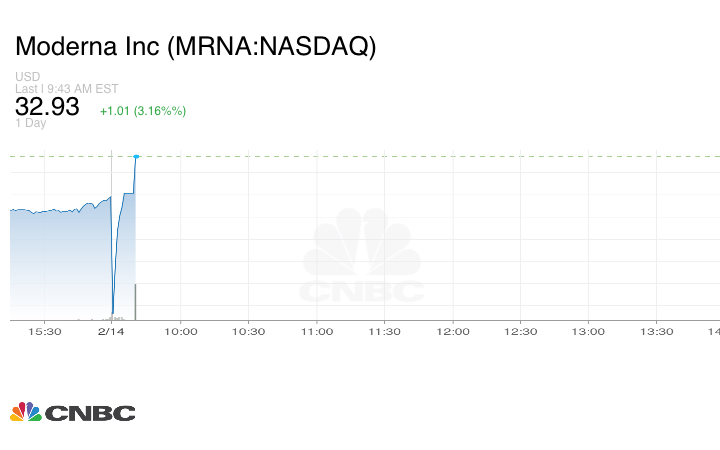Click the 13:00 time axis label
Screen dimensions: 720x450
(588, 331)
